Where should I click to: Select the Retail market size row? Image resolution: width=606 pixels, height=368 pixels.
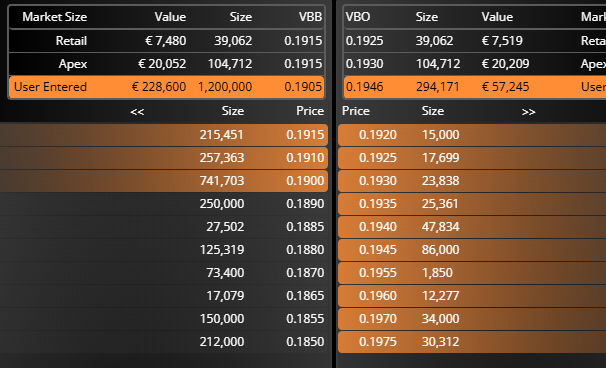pyautogui.click(x=167, y=41)
